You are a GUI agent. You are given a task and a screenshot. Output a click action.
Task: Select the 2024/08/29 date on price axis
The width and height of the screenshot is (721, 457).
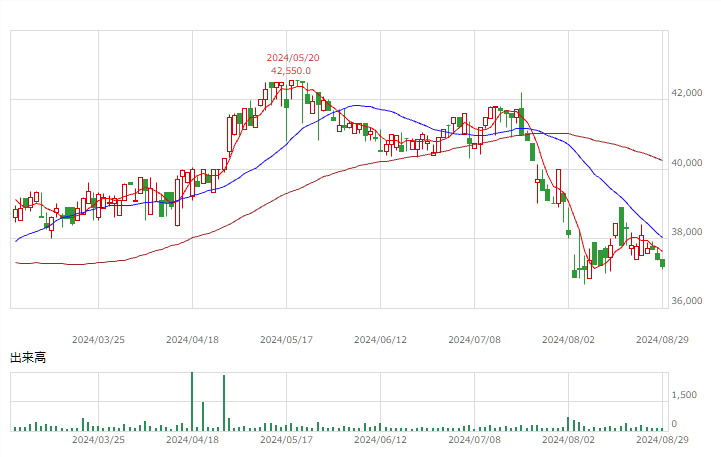(x=662, y=340)
